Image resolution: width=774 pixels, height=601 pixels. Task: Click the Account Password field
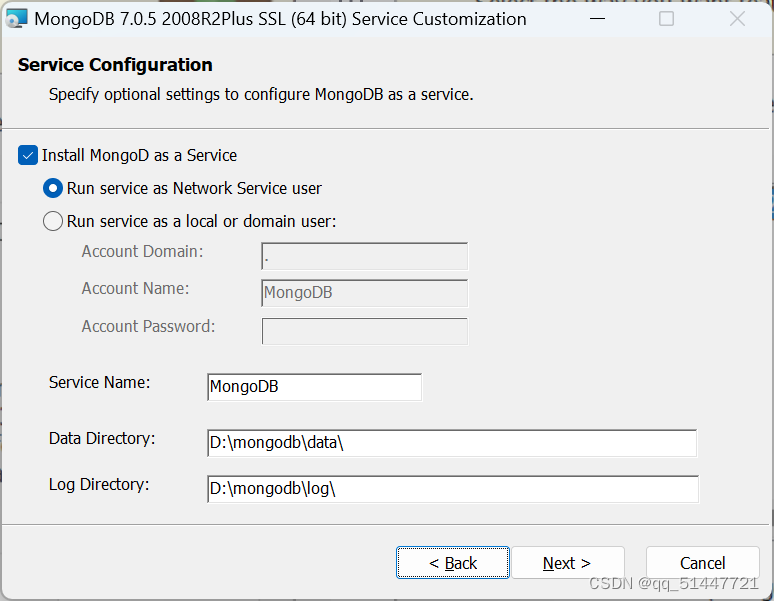(364, 331)
